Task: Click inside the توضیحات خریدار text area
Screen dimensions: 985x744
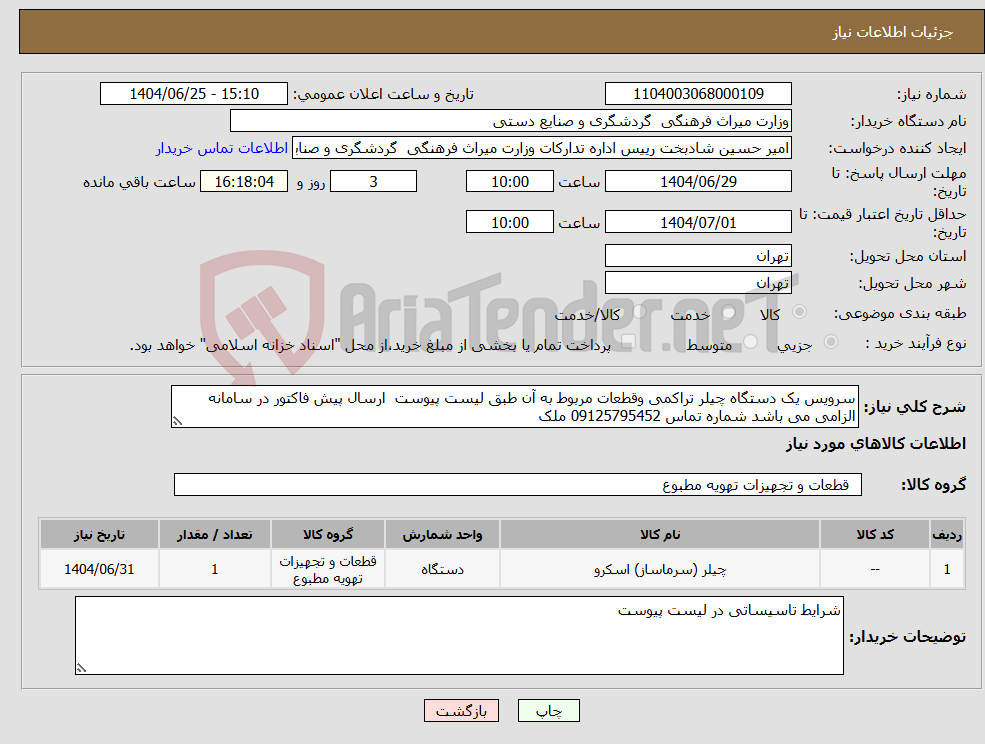Action: click(460, 633)
